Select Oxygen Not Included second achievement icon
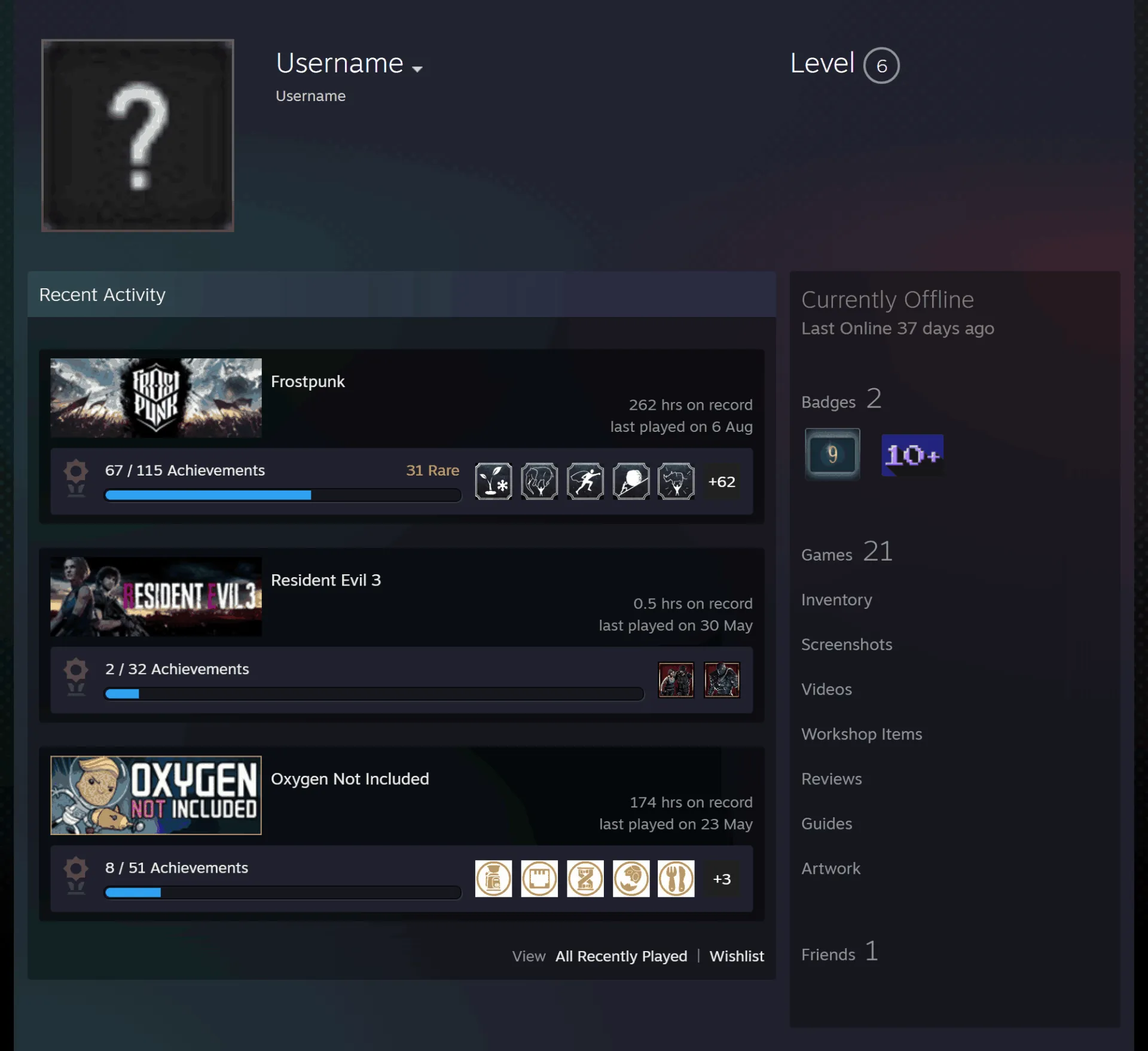The height and width of the screenshot is (1051, 1148). [x=539, y=879]
